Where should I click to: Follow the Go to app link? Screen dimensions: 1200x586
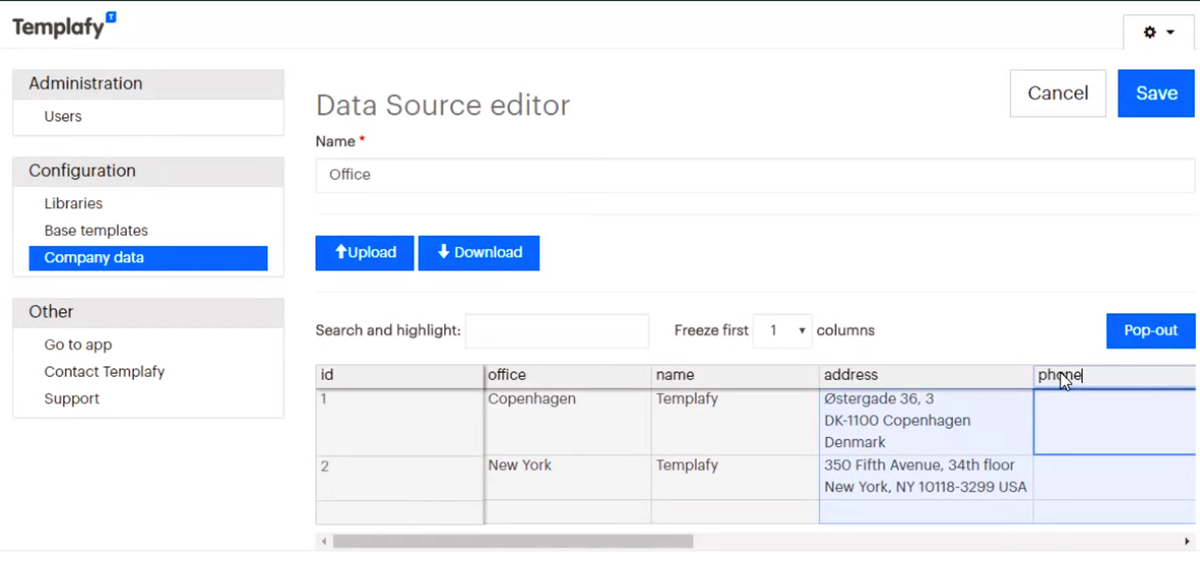pyautogui.click(x=78, y=345)
